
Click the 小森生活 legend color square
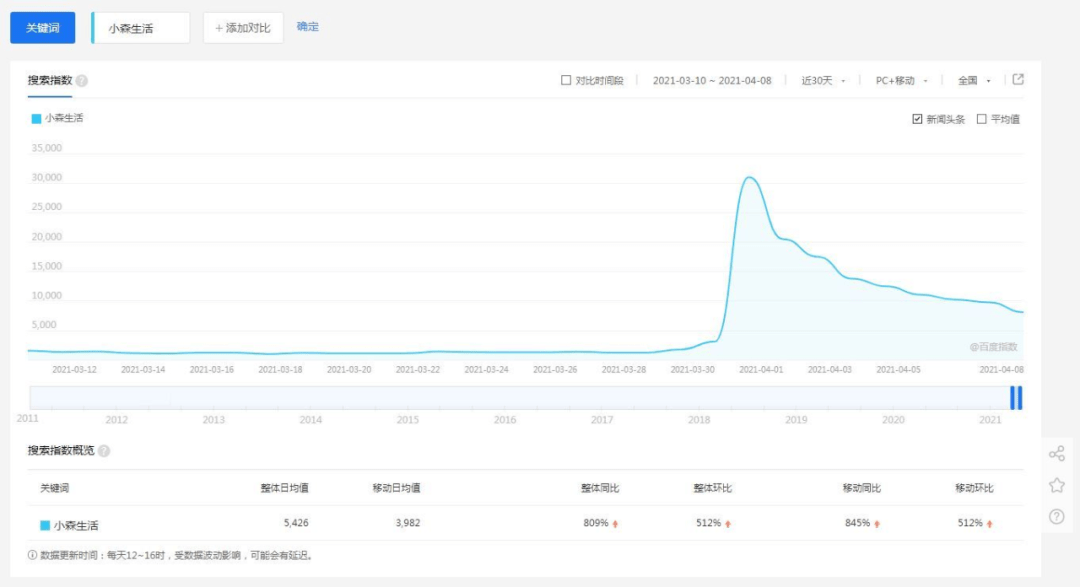pyautogui.click(x=36, y=118)
